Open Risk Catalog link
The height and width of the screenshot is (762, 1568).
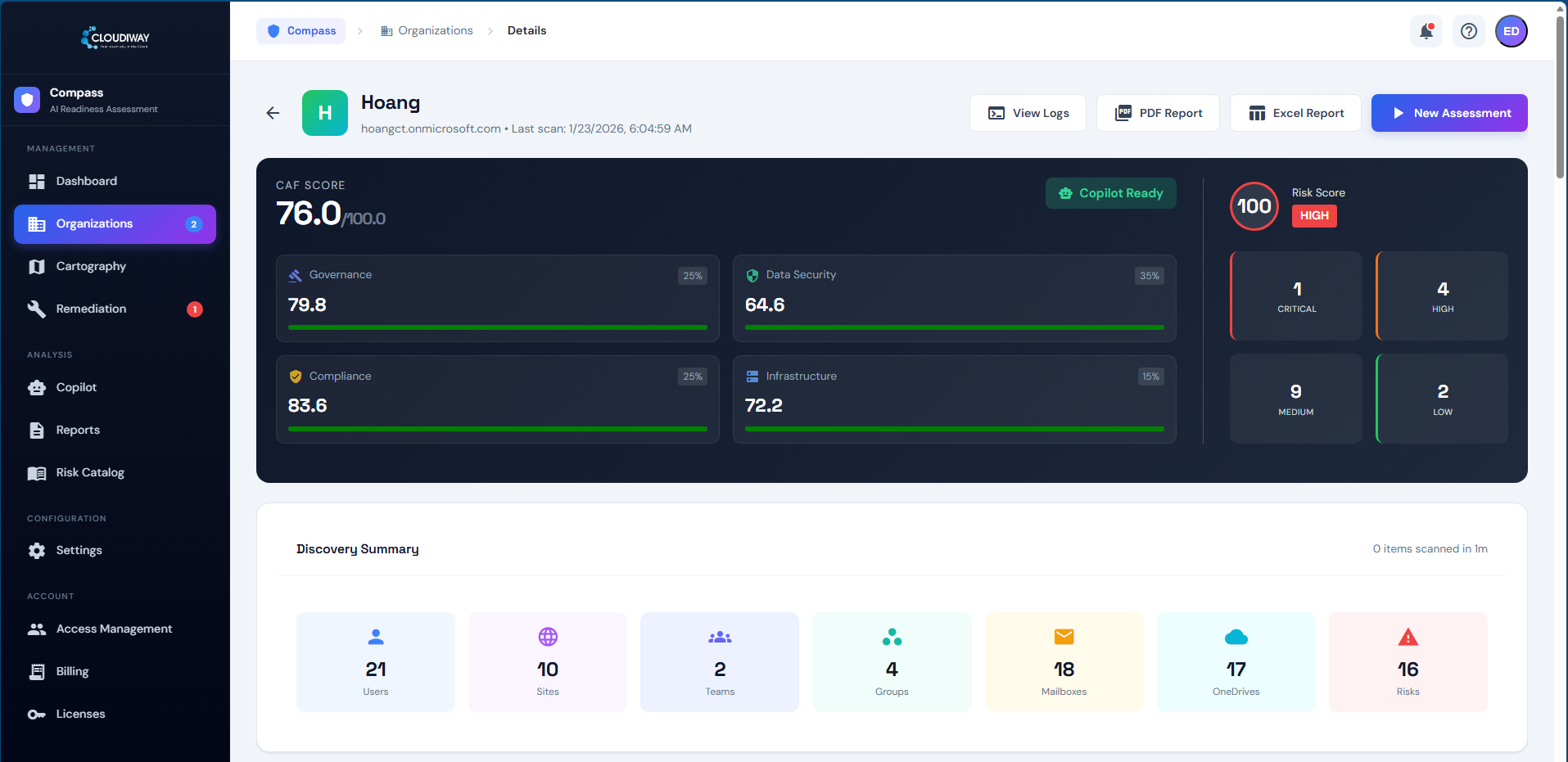tap(115, 473)
